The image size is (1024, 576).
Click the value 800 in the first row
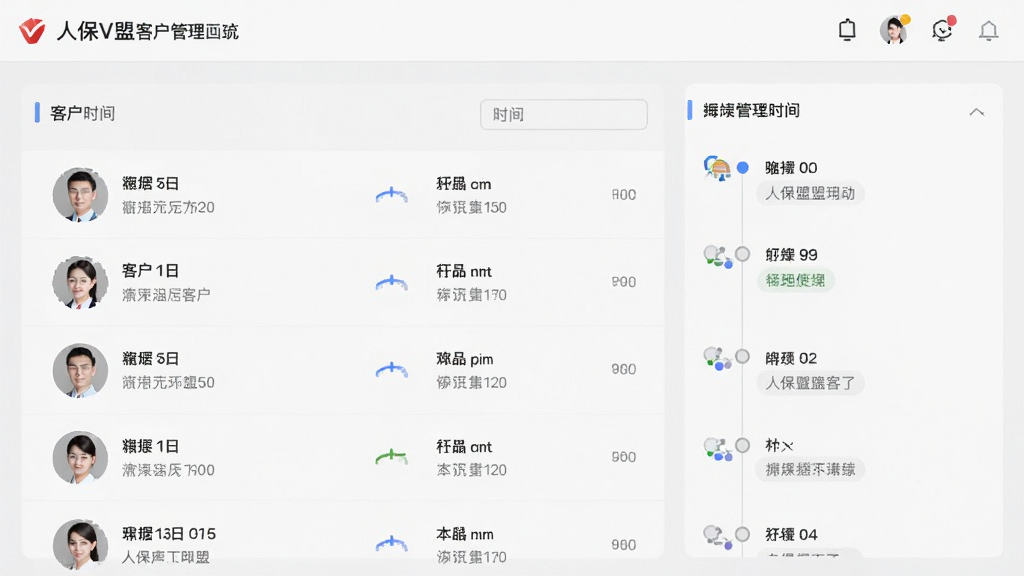click(624, 195)
